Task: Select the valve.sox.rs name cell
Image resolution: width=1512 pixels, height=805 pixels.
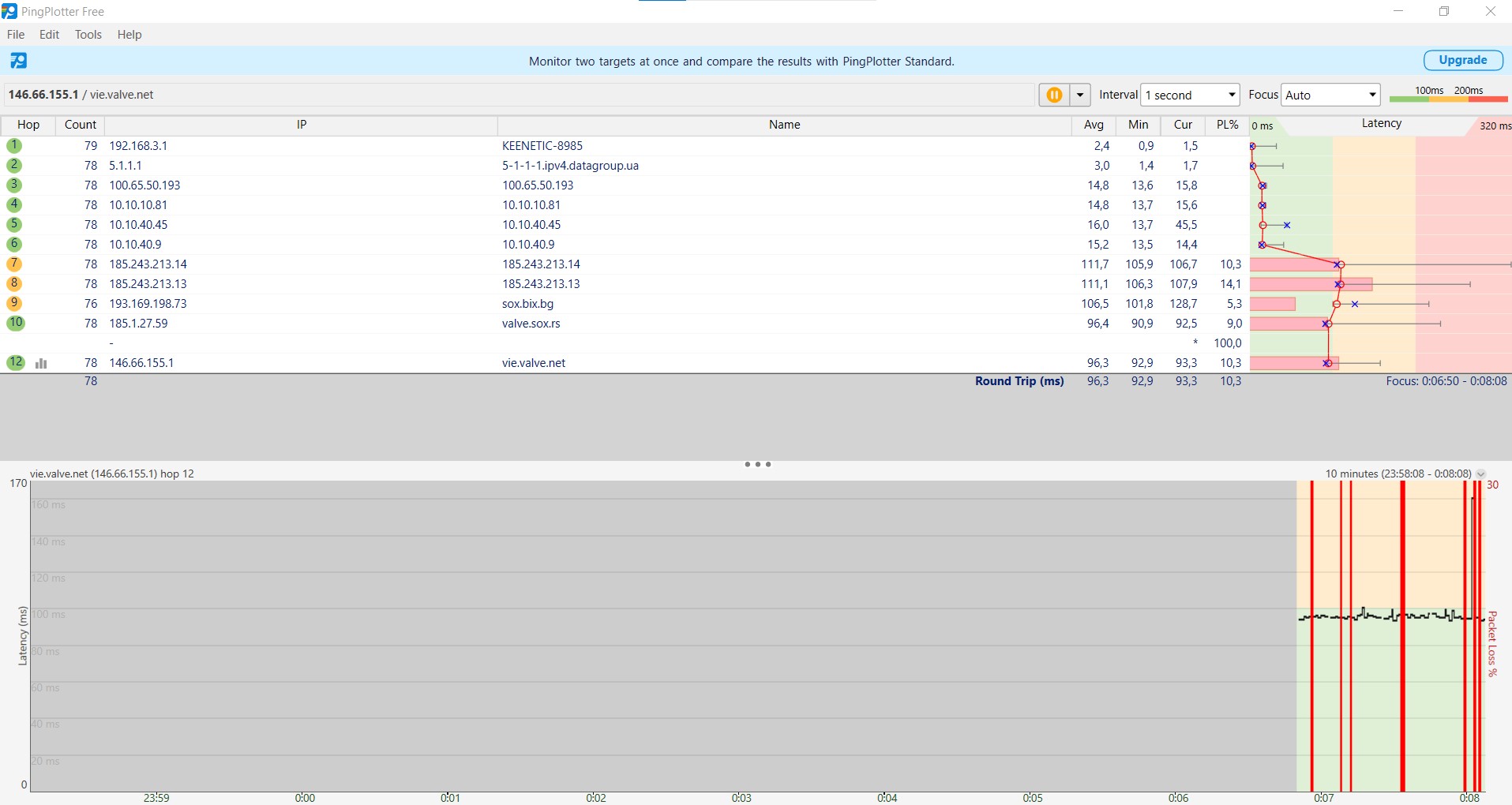Action: pos(531,323)
